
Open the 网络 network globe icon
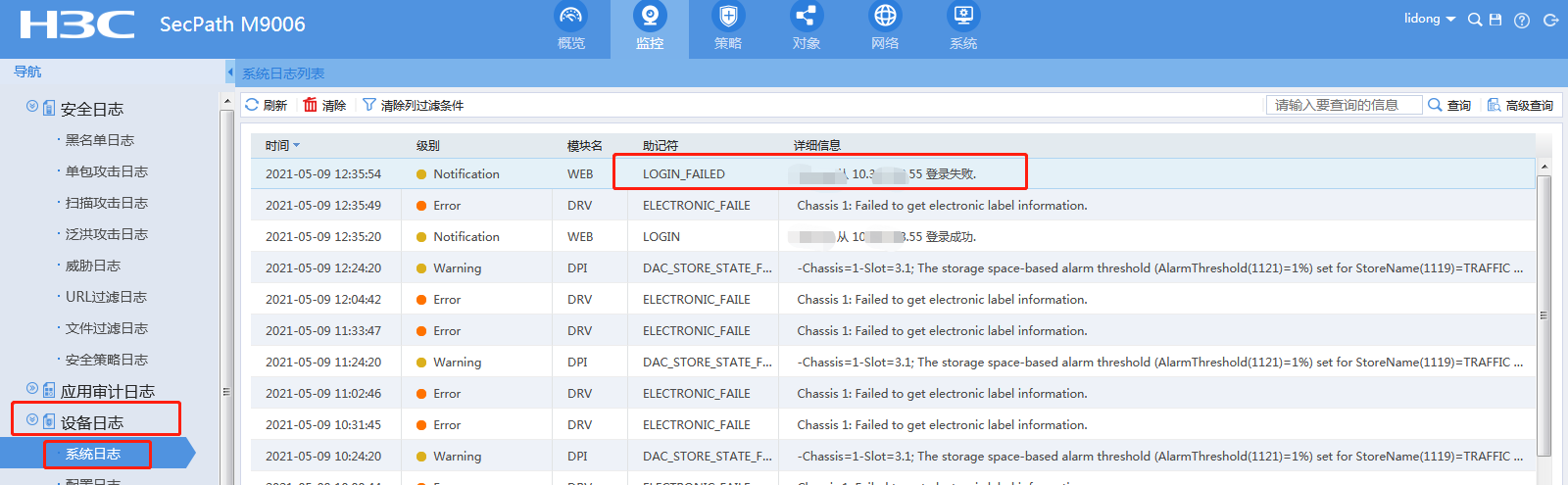(x=884, y=17)
